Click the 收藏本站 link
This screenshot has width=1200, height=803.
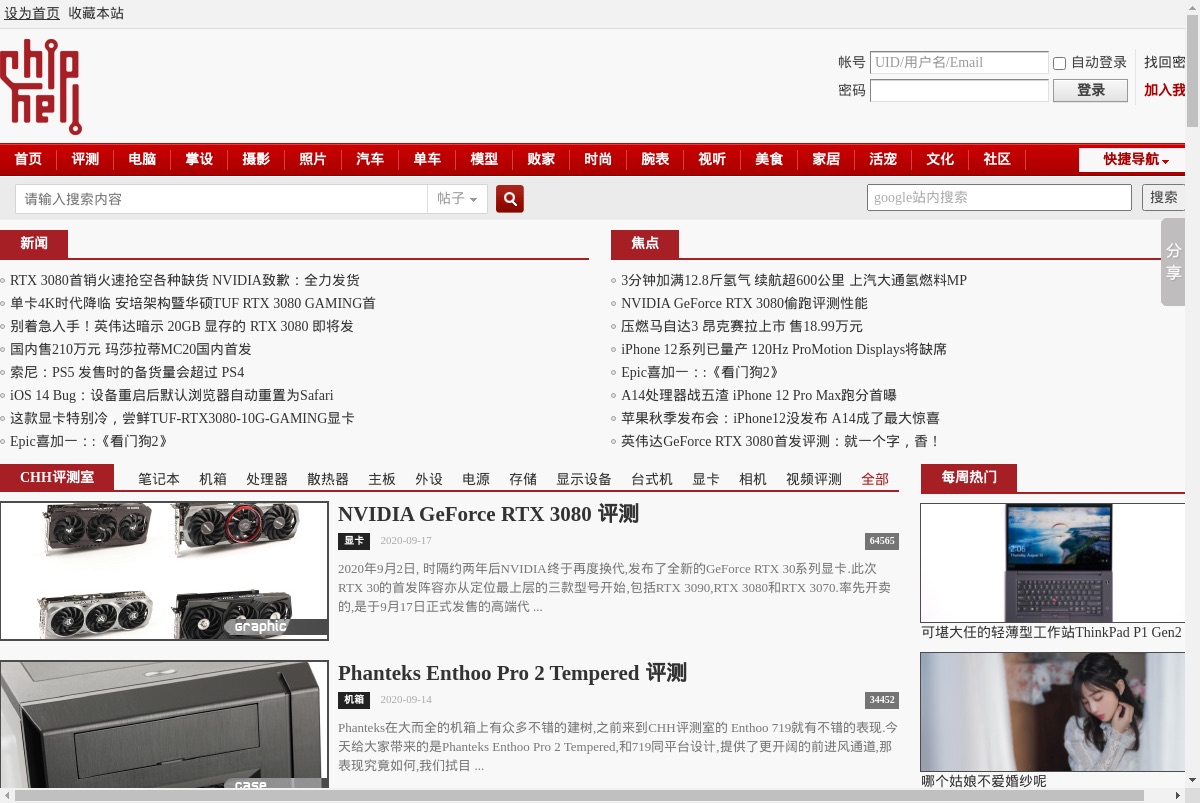(x=96, y=13)
